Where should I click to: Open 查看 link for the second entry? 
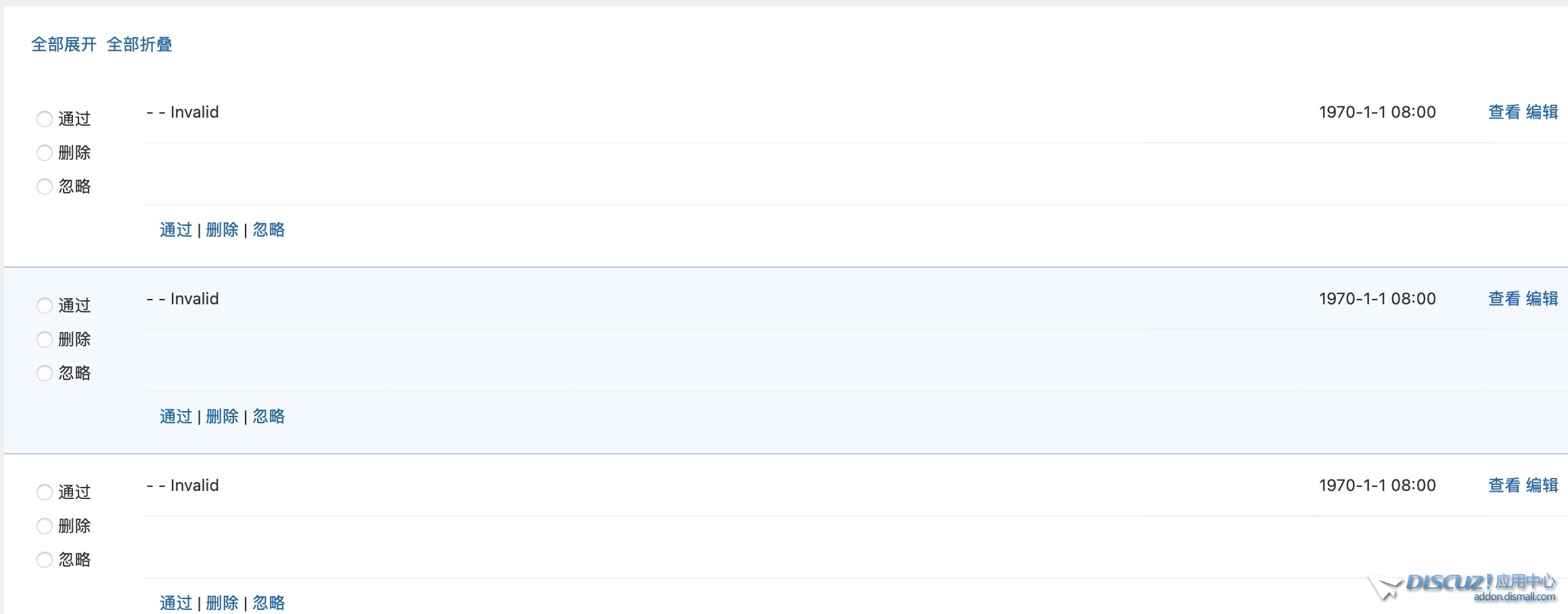pos(1504,299)
